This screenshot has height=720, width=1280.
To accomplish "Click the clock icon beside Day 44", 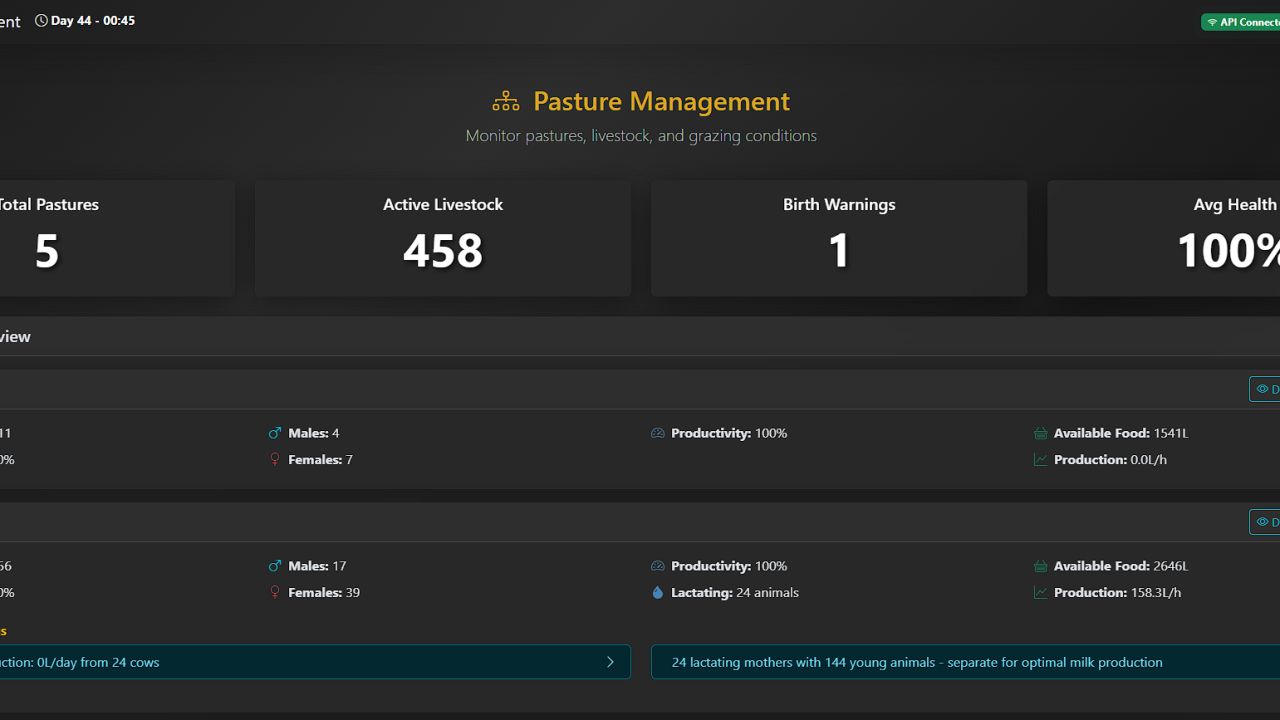I will point(41,20).
